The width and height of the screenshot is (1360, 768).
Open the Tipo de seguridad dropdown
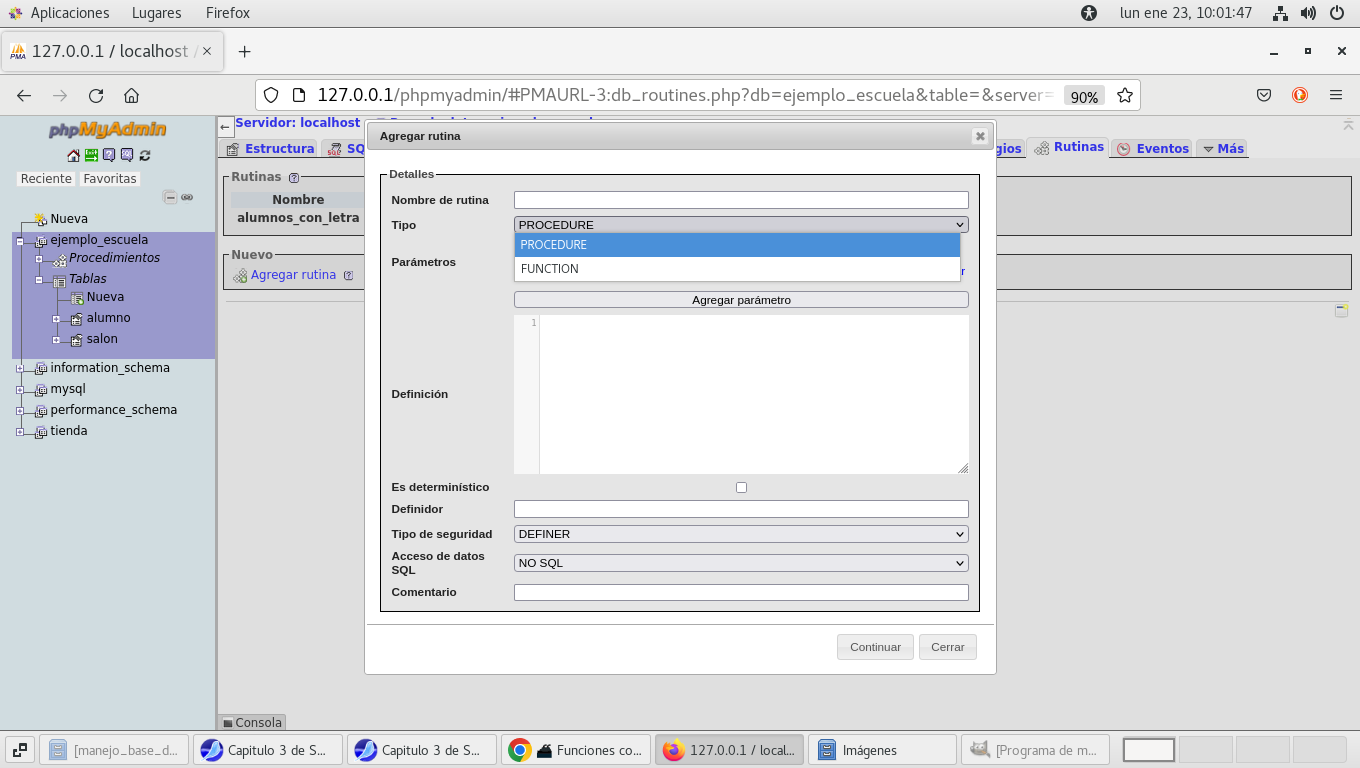coord(740,534)
